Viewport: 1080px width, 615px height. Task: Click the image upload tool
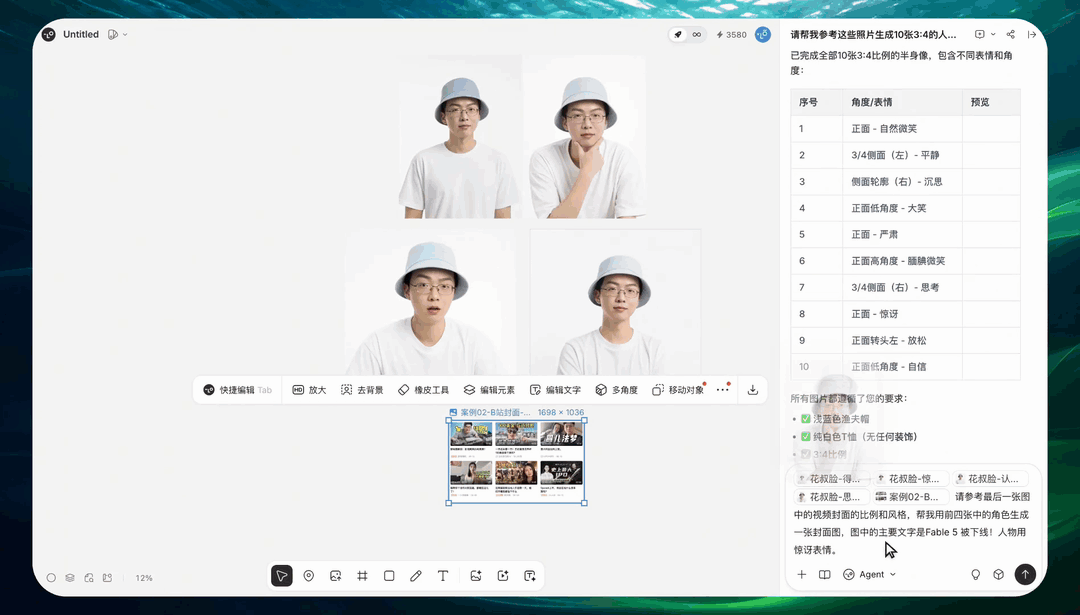click(335, 576)
